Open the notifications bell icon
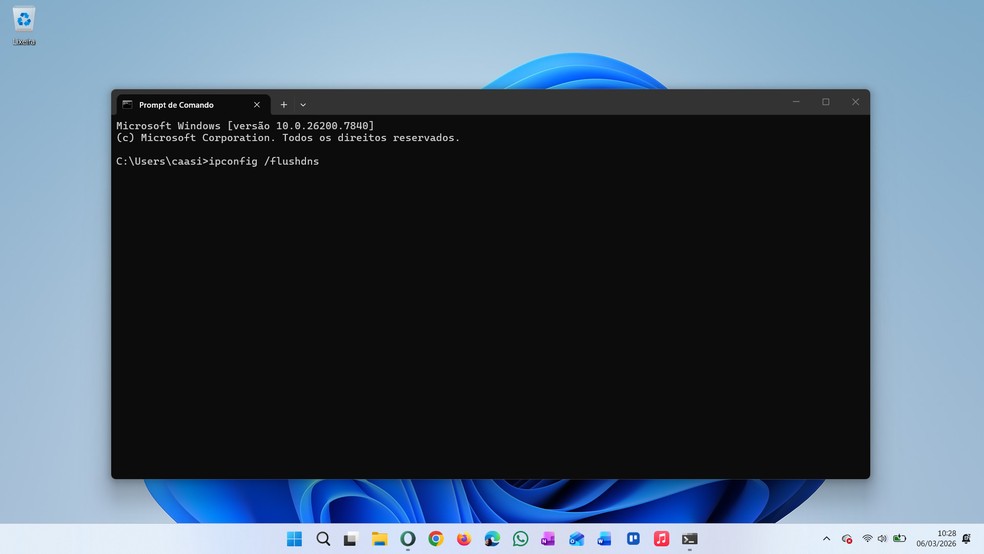 (x=966, y=539)
